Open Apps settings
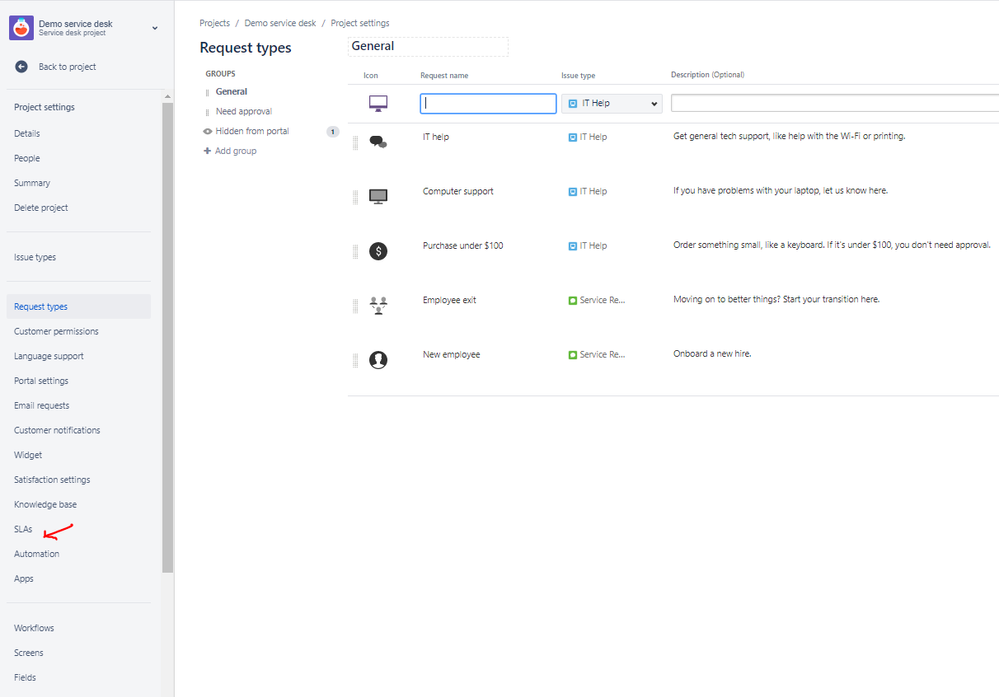The height and width of the screenshot is (697, 999). 24,579
